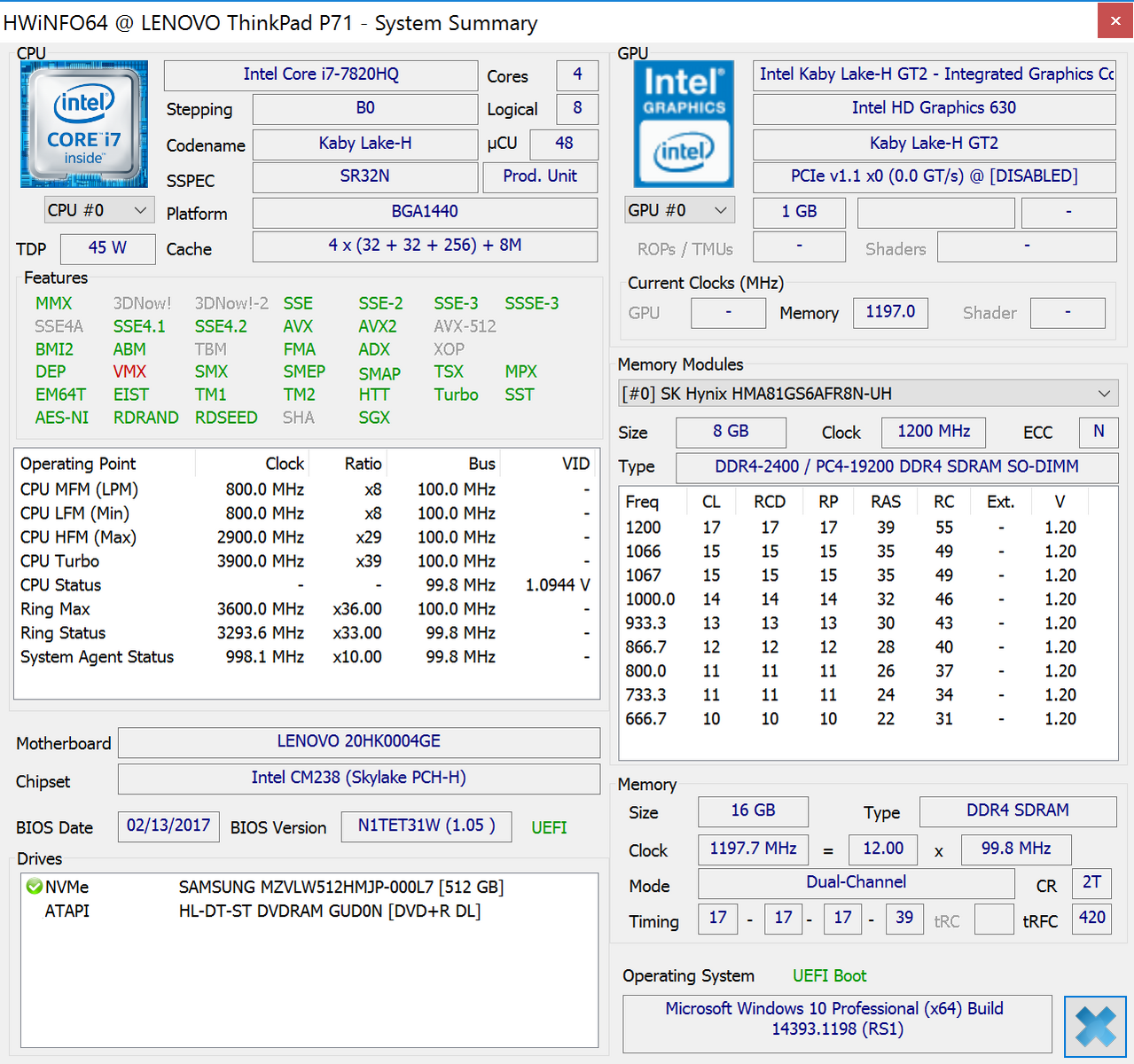
Task: Click the tRFC 420 timing field
Action: point(1091,919)
